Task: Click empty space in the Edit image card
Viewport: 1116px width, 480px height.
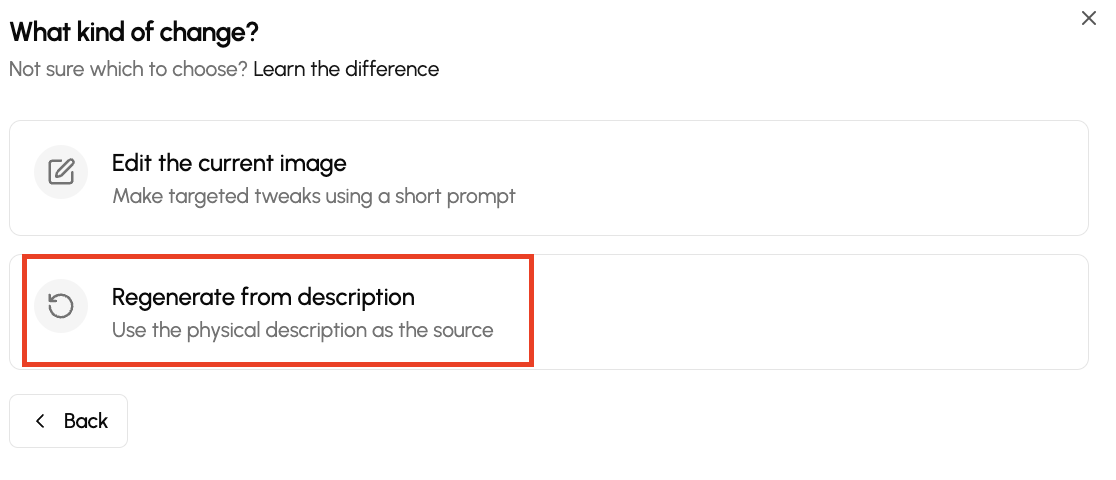Action: (x=800, y=178)
